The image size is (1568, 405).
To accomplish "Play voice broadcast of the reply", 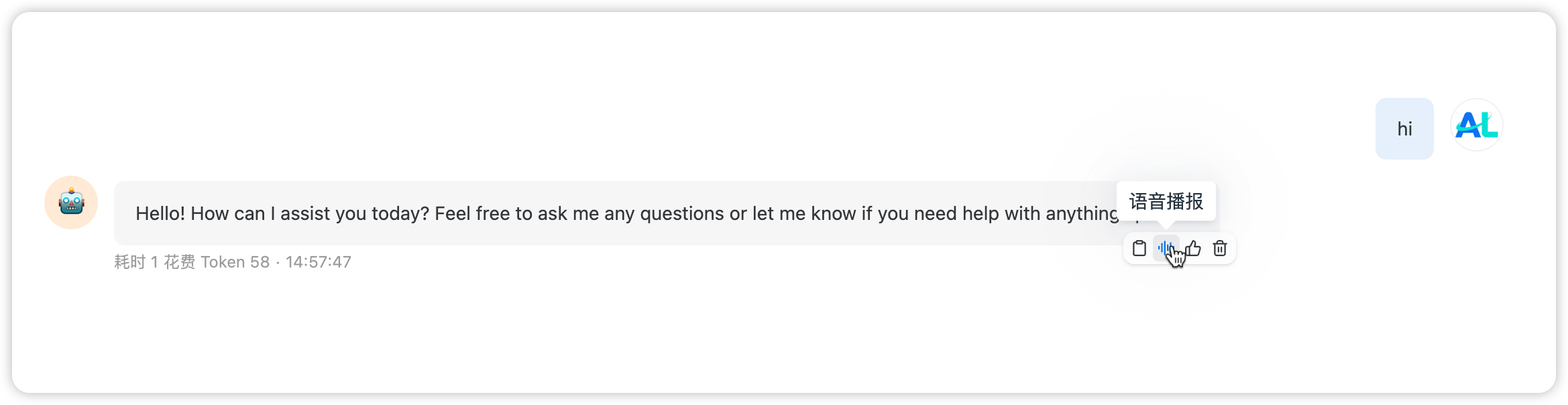I will click(x=1166, y=249).
